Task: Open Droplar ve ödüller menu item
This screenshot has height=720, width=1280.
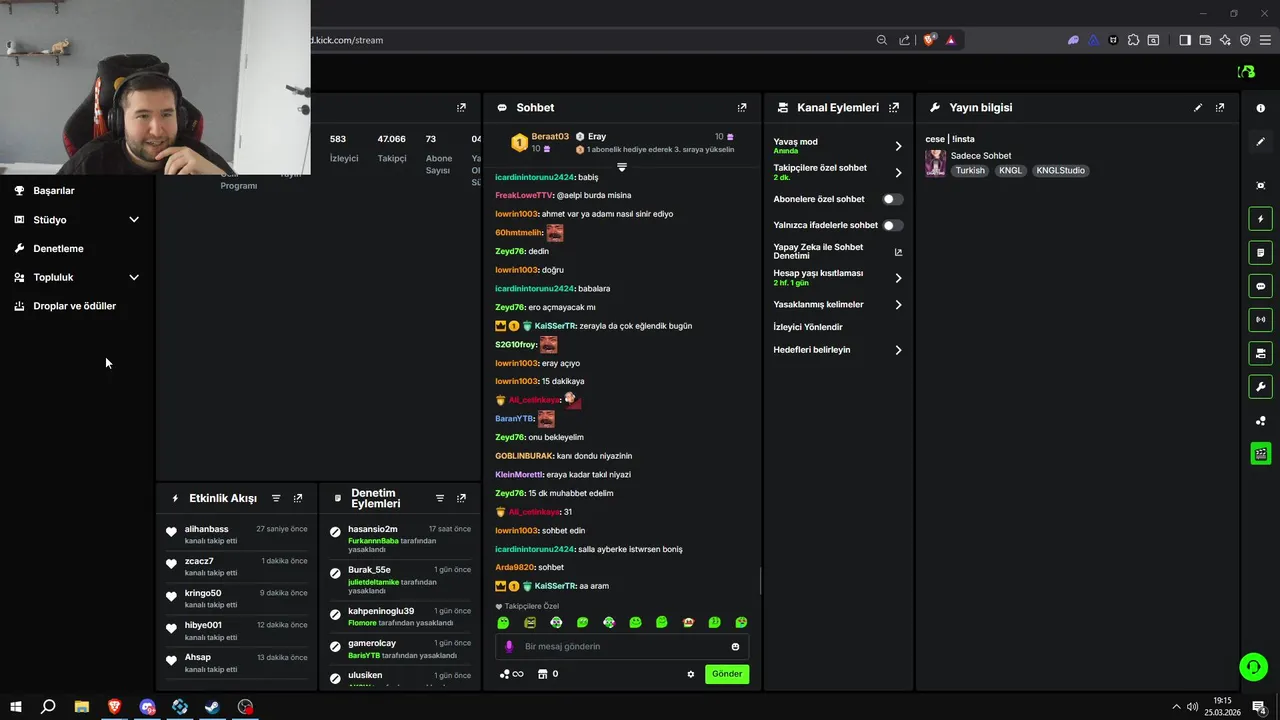Action: [x=75, y=306]
